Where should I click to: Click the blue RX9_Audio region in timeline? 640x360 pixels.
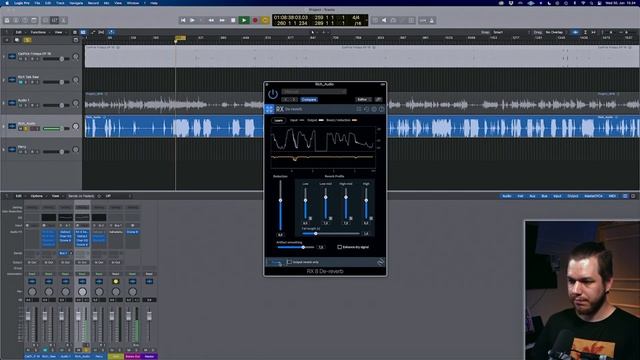click(x=174, y=126)
